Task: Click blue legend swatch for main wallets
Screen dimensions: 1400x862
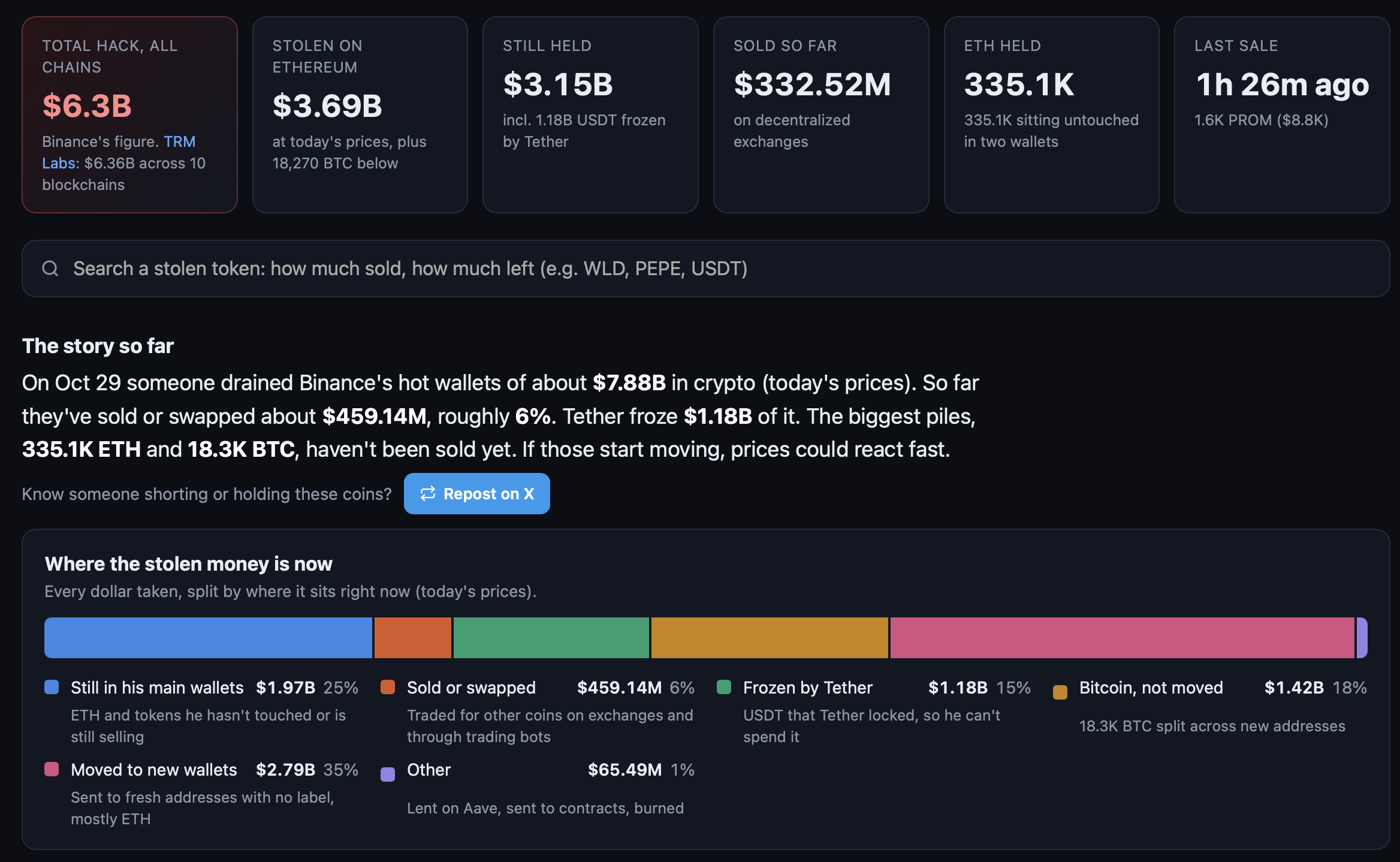Action: (x=52, y=688)
